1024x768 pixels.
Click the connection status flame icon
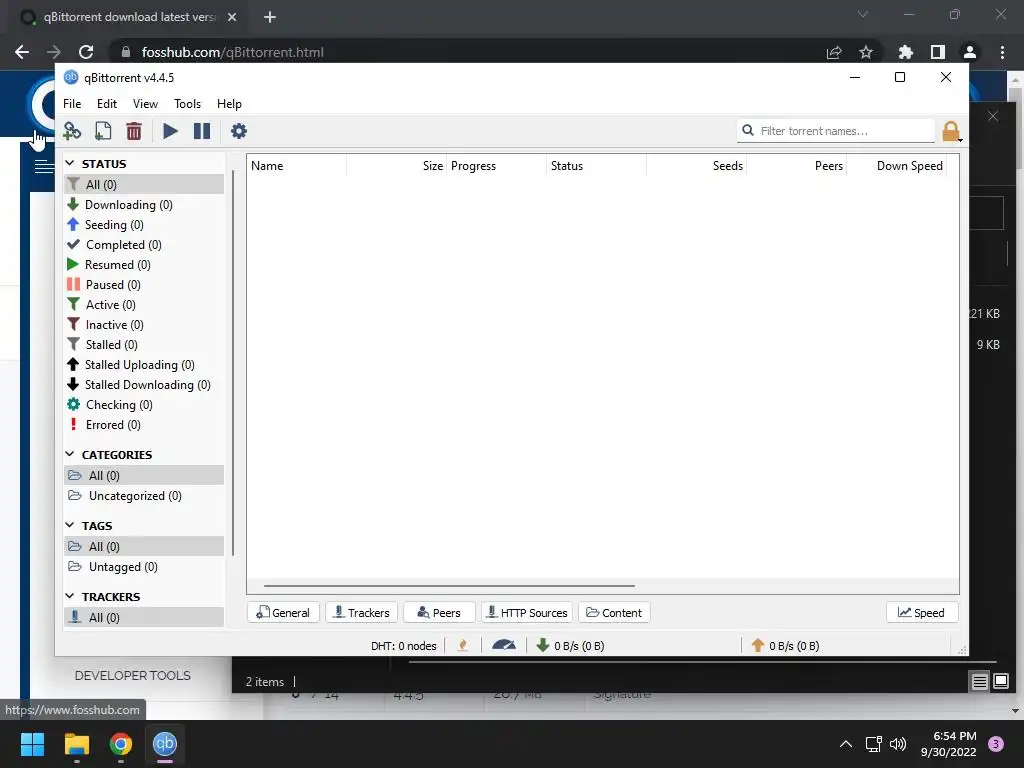tap(463, 646)
